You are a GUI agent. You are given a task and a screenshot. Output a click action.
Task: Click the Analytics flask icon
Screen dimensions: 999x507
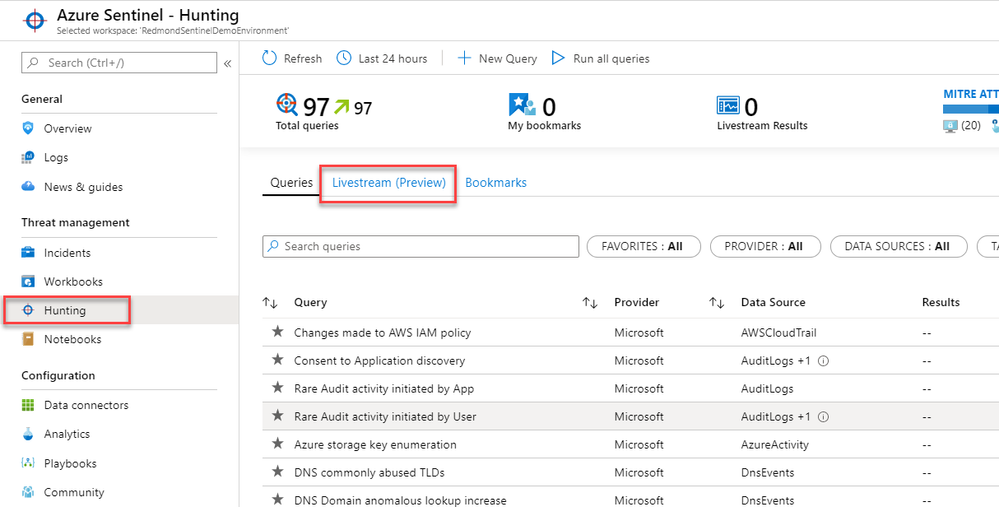[27, 434]
